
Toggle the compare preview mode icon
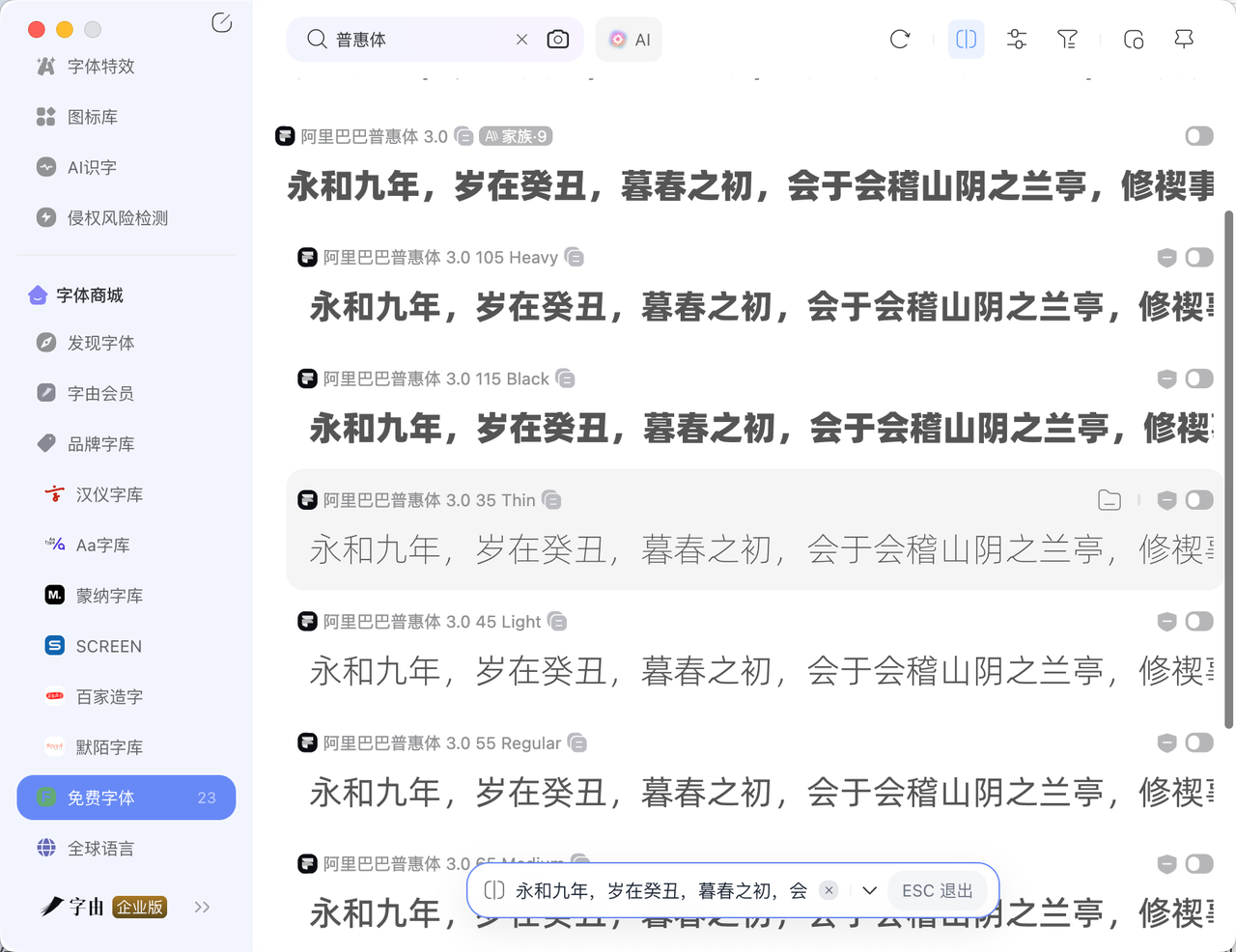[x=966, y=40]
